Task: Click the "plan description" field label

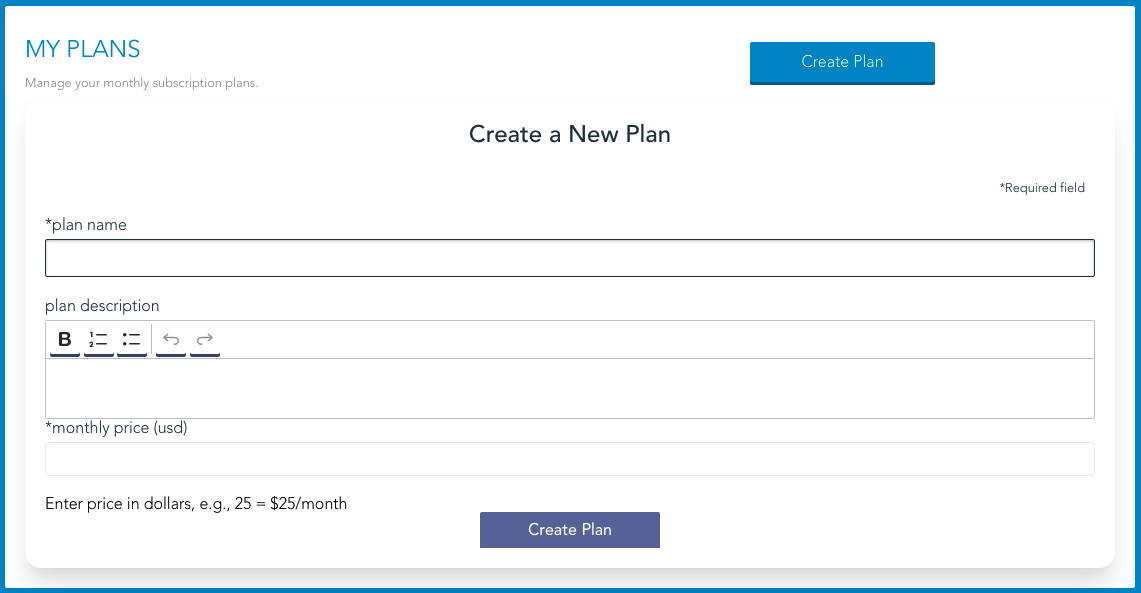Action: click(102, 305)
